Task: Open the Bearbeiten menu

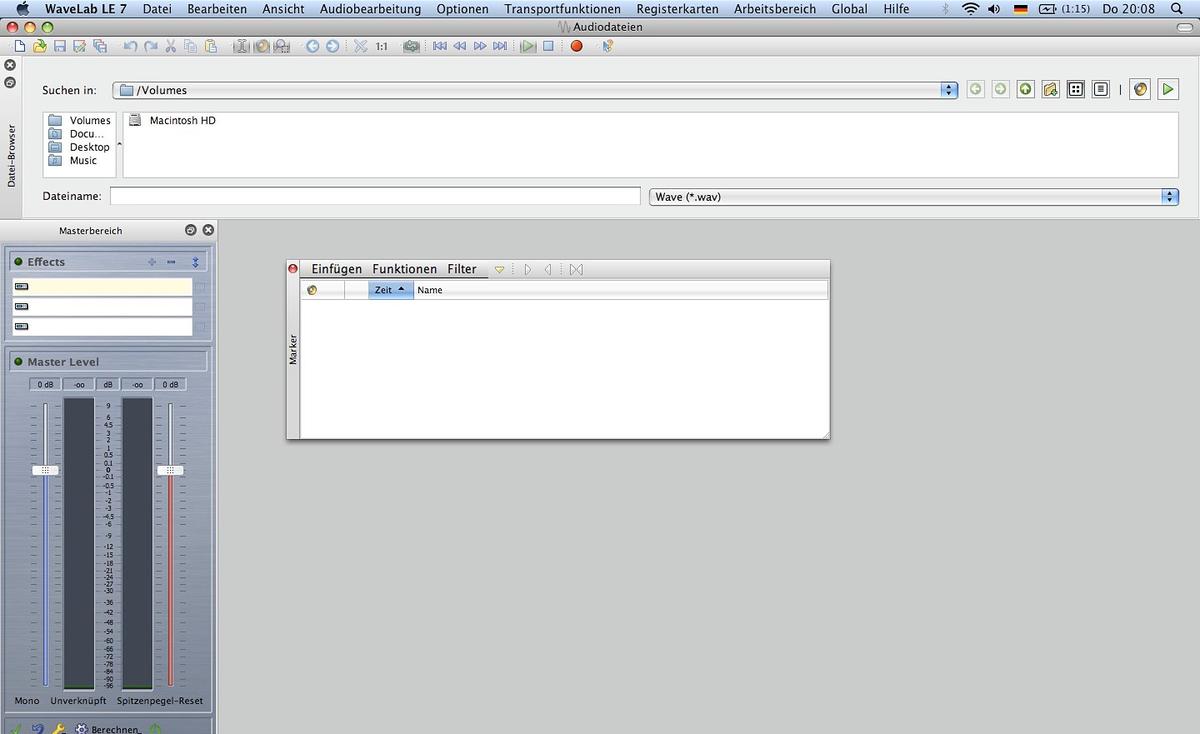Action: pos(217,9)
